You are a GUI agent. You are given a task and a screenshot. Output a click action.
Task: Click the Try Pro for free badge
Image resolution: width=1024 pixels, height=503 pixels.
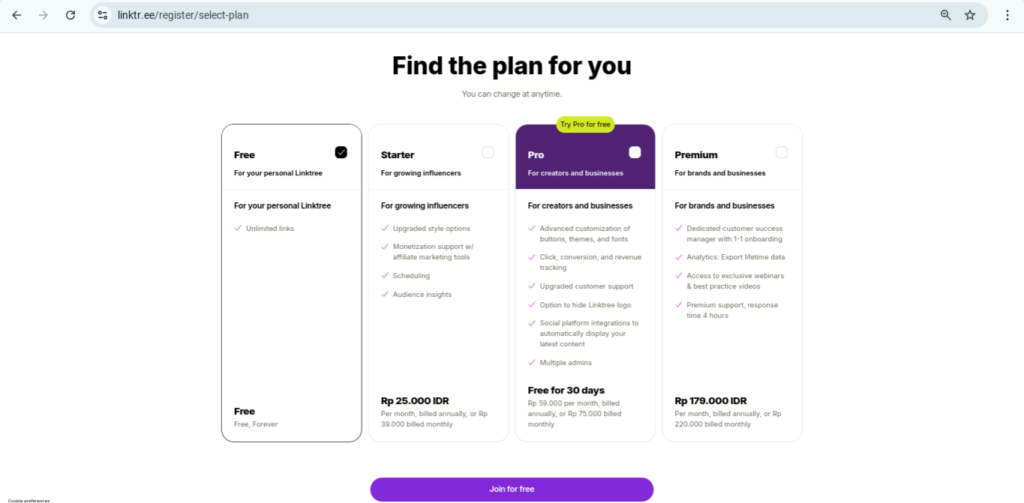point(585,124)
